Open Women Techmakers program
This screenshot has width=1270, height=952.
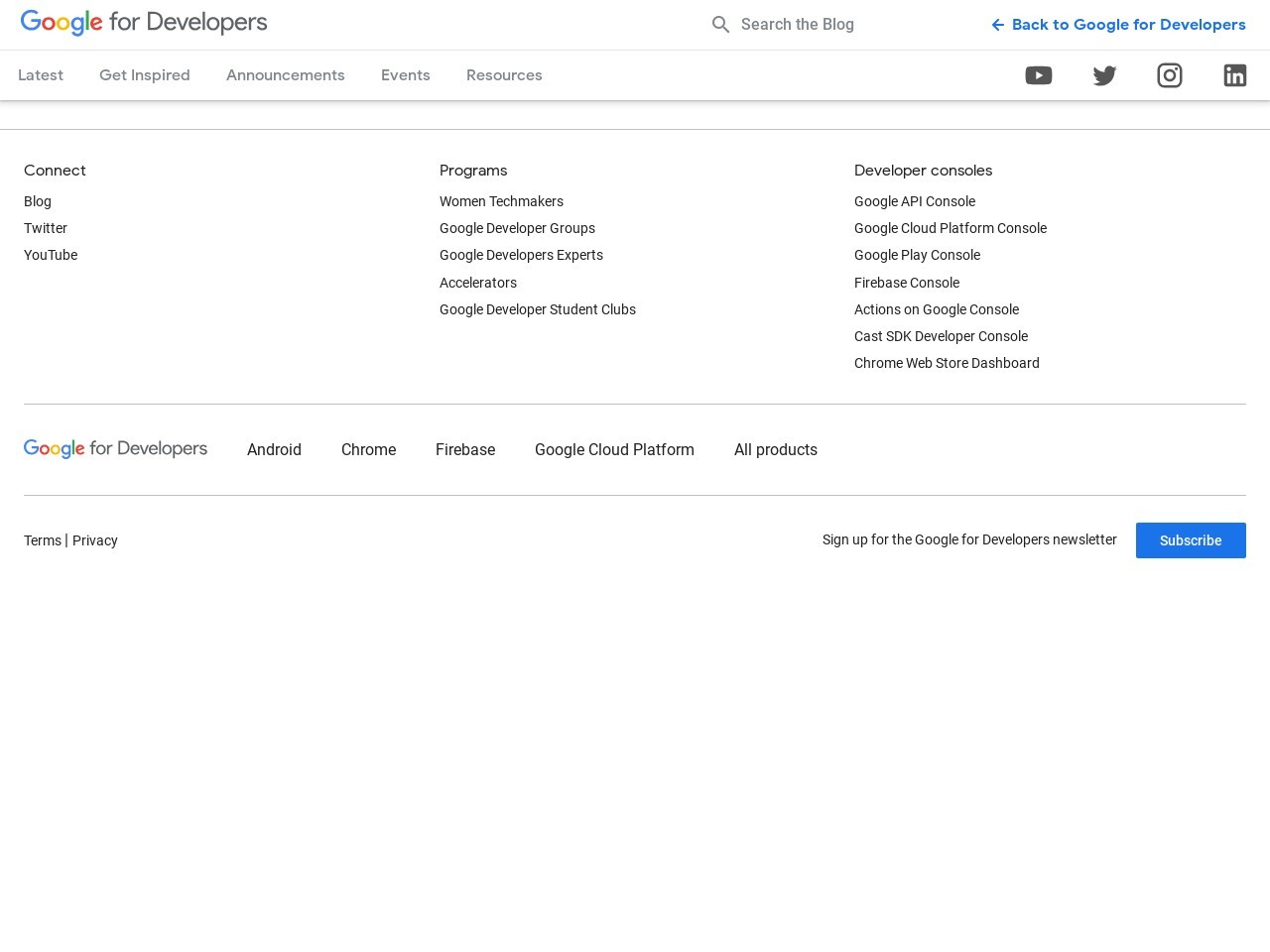point(501,201)
